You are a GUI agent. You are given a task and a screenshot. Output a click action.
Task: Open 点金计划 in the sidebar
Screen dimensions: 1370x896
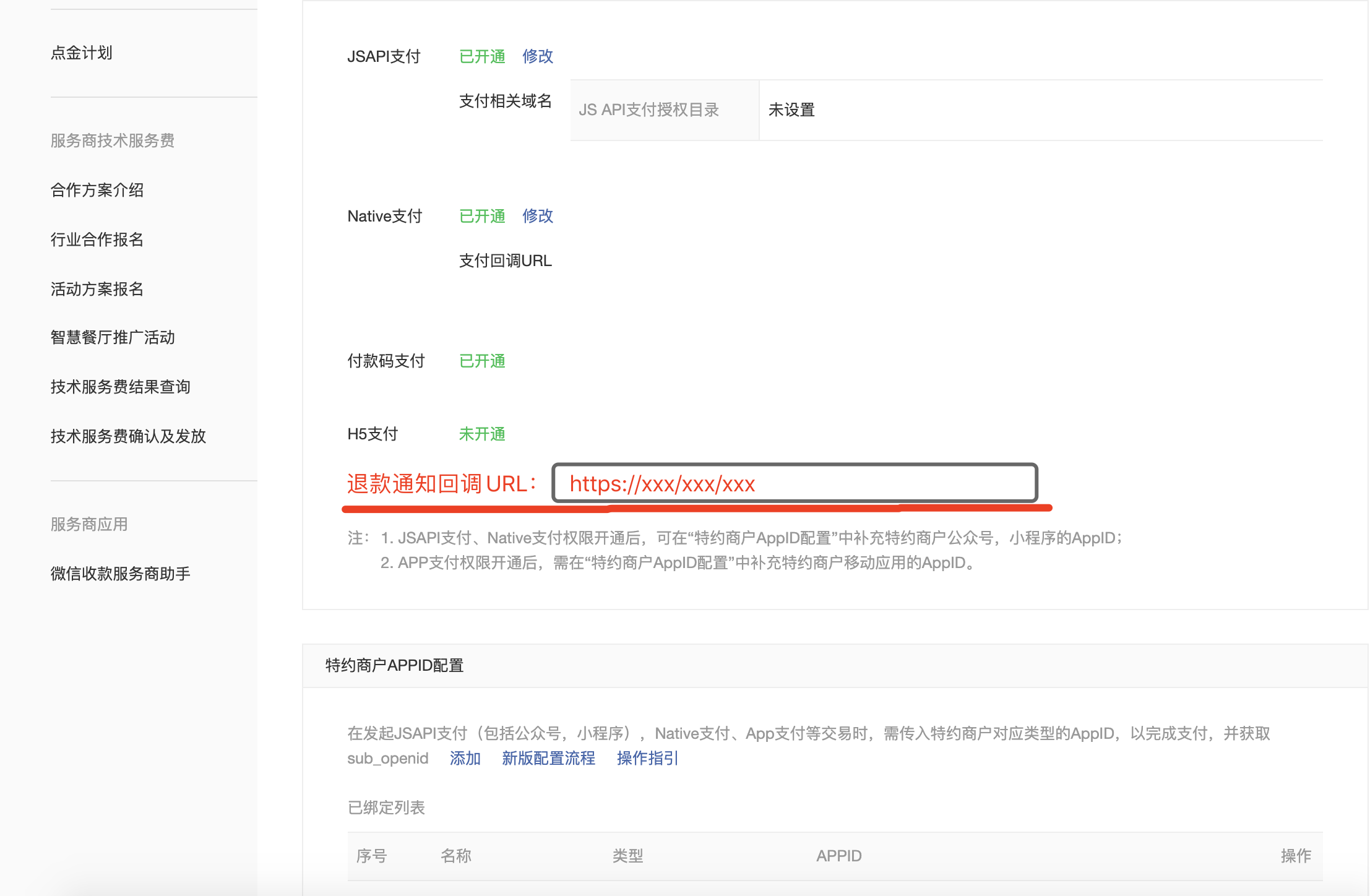pyautogui.click(x=81, y=53)
